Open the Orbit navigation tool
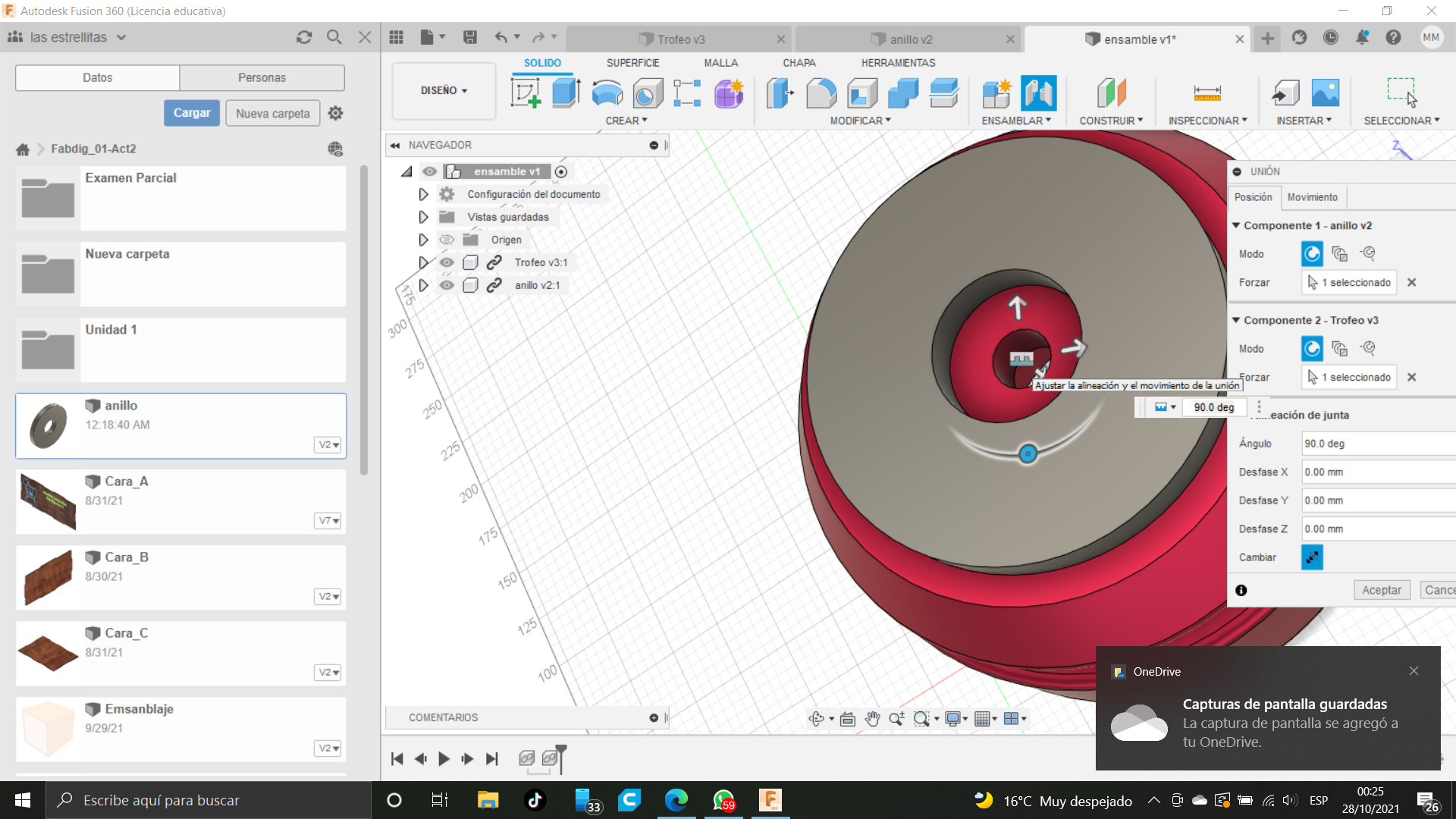This screenshot has width=1456, height=819. 816,719
